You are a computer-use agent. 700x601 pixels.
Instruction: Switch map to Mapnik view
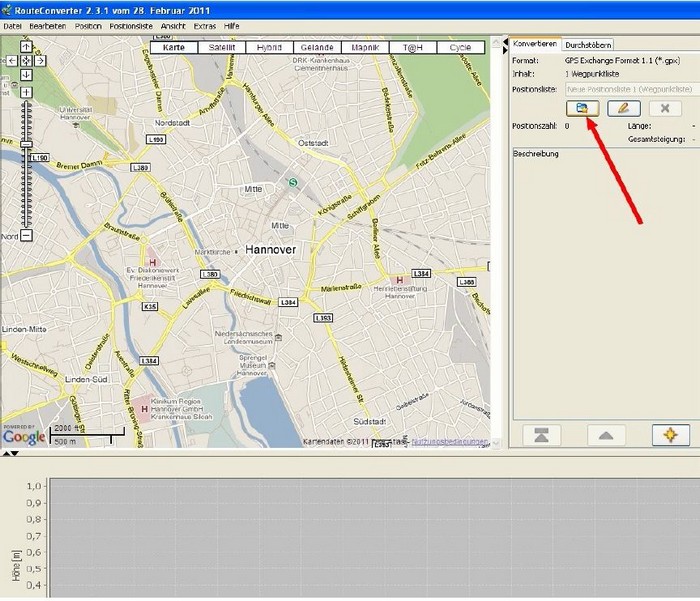click(365, 47)
